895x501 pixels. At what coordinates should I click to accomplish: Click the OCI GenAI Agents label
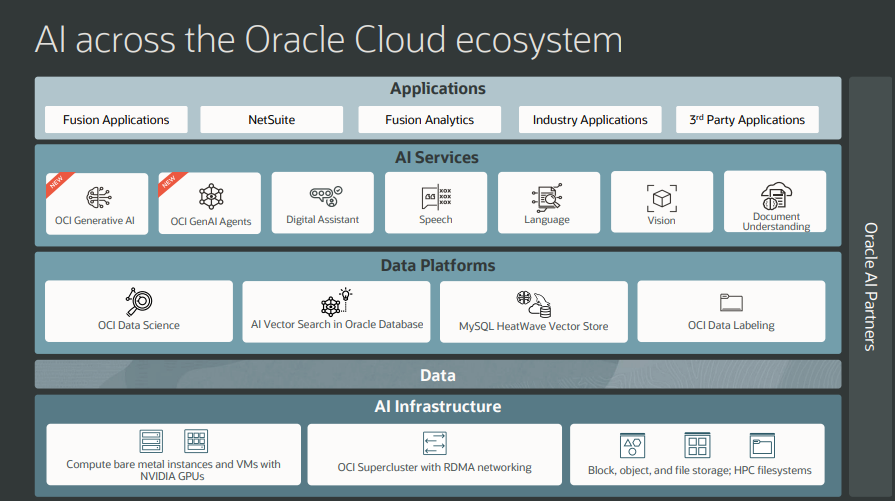coord(211,221)
